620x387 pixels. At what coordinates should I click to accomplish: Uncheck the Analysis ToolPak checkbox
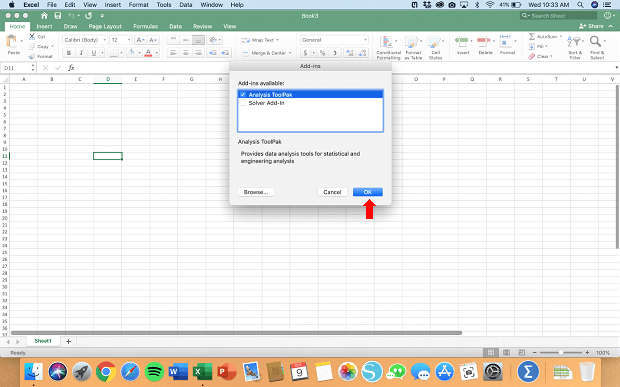(x=243, y=94)
